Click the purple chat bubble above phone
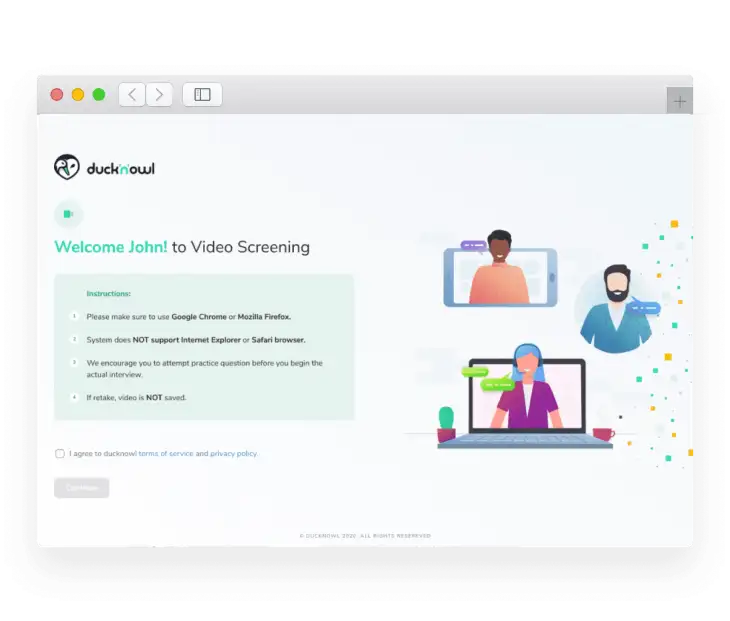The image size is (730, 621). [472, 245]
